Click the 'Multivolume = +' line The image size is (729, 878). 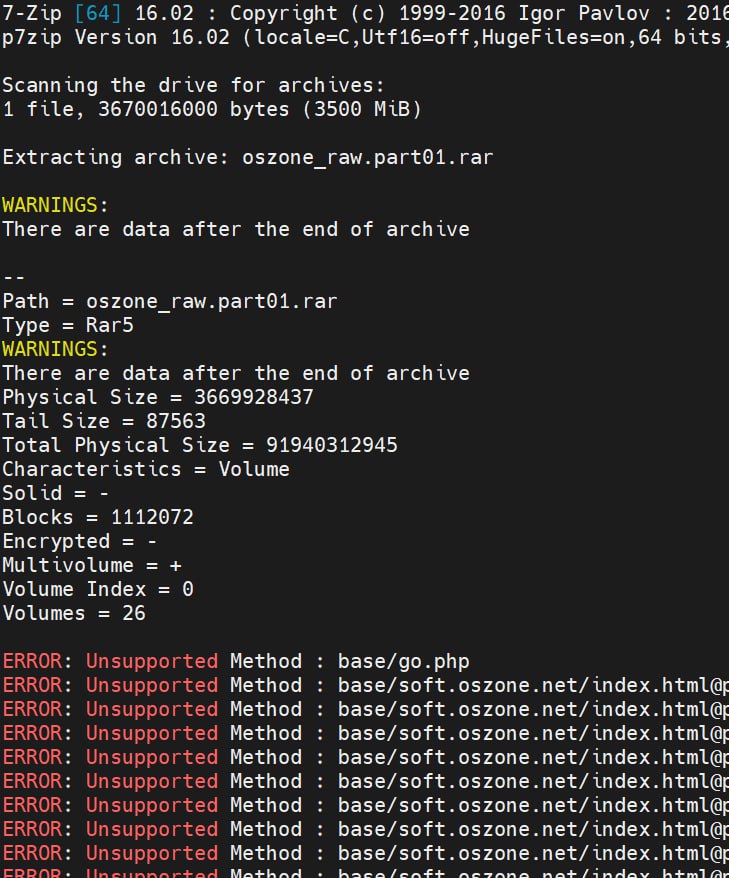pos(92,565)
